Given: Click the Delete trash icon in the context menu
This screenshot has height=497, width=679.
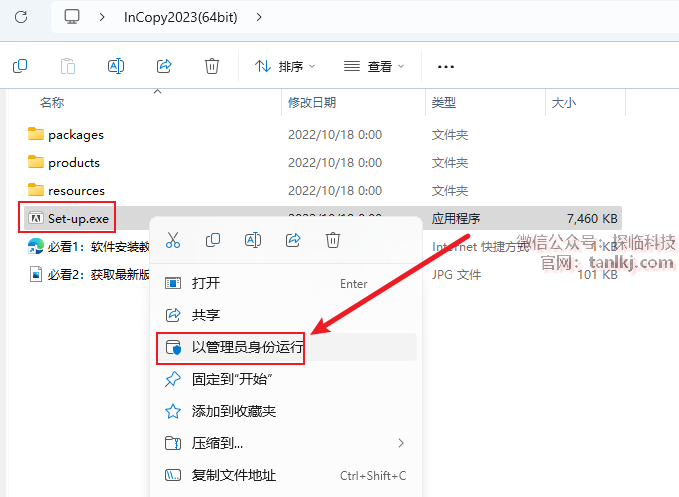Looking at the screenshot, I should coord(333,240).
